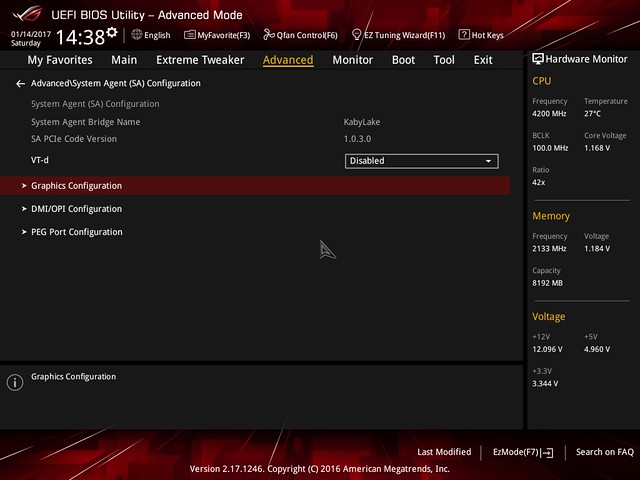Click the back arrow beside Advanced\System Agent path

[x=20, y=84]
